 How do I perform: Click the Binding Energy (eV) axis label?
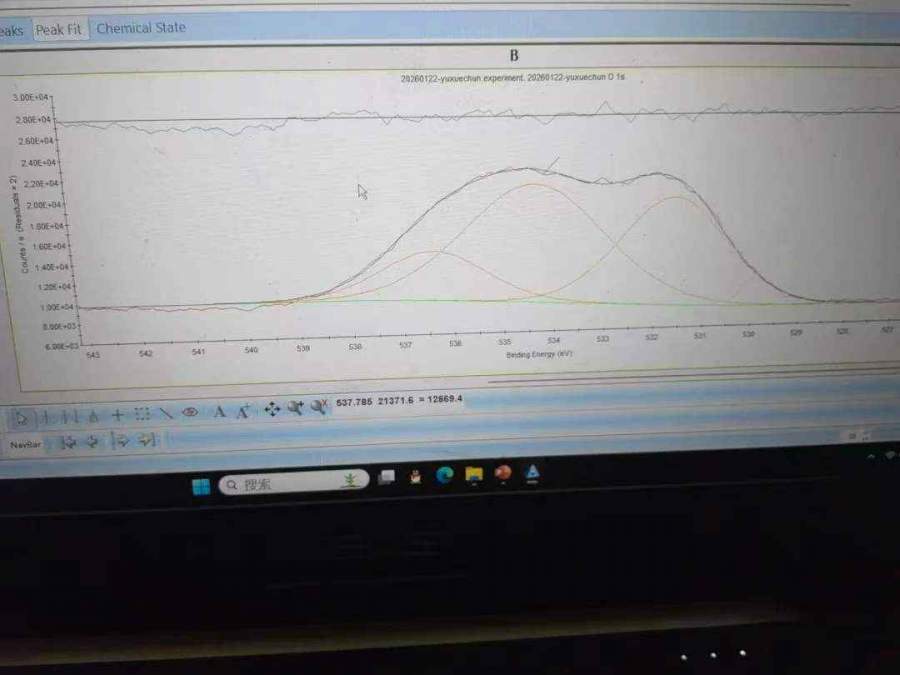pos(539,355)
